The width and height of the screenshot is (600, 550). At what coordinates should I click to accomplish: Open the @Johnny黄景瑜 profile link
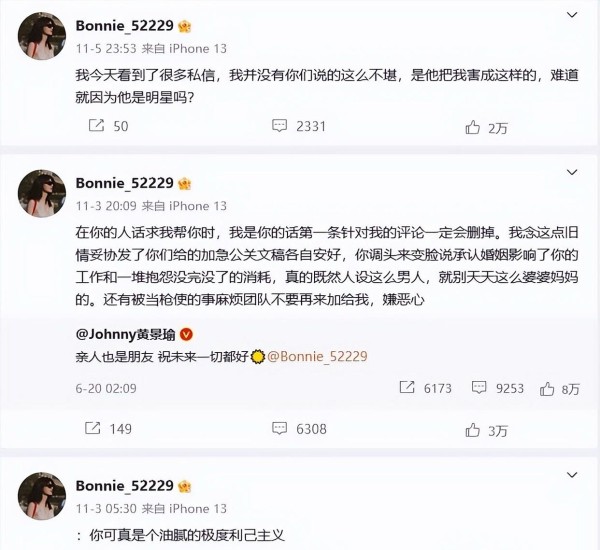coord(126,335)
